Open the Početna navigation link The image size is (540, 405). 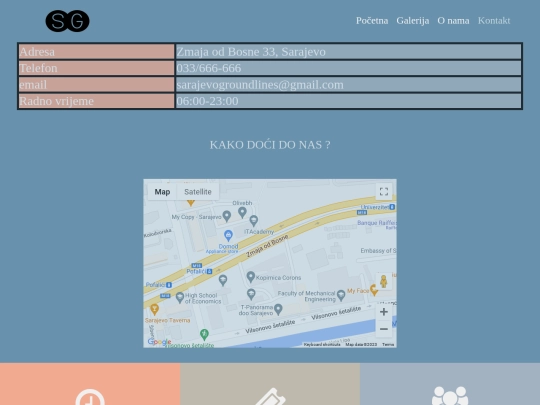(x=372, y=21)
